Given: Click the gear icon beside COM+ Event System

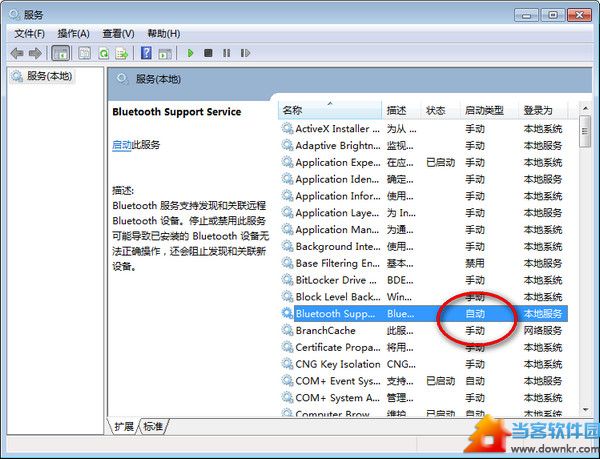Looking at the screenshot, I should [x=287, y=381].
